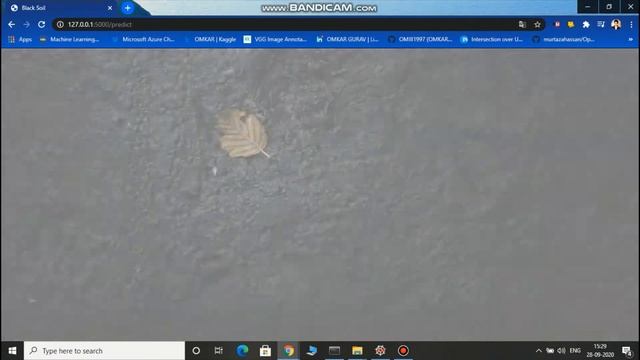Open the Microsoft Azure bookmark

coord(144,39)
